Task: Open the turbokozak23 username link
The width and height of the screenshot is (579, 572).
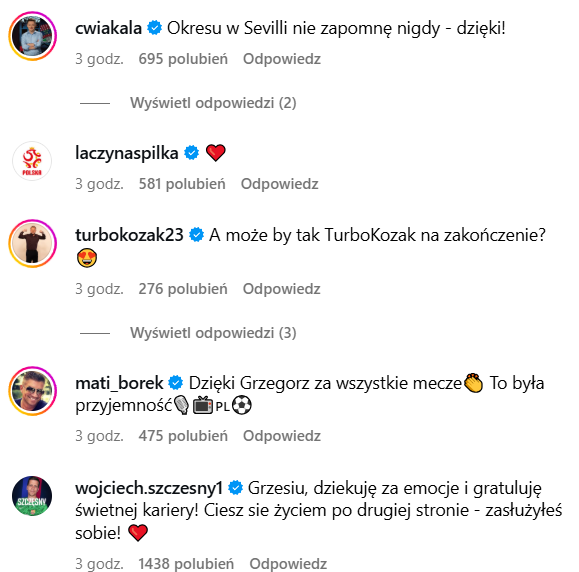Action: (x=129, y=235)
